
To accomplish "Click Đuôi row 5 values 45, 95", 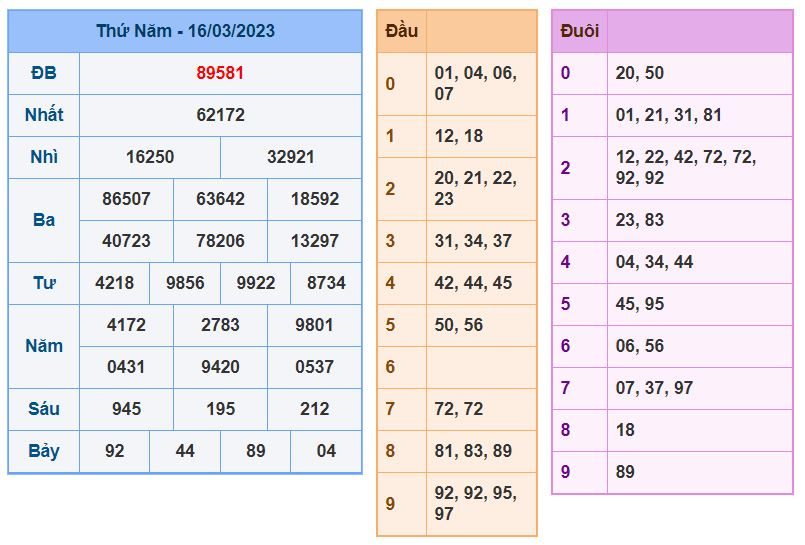I will tap(640, 304).
